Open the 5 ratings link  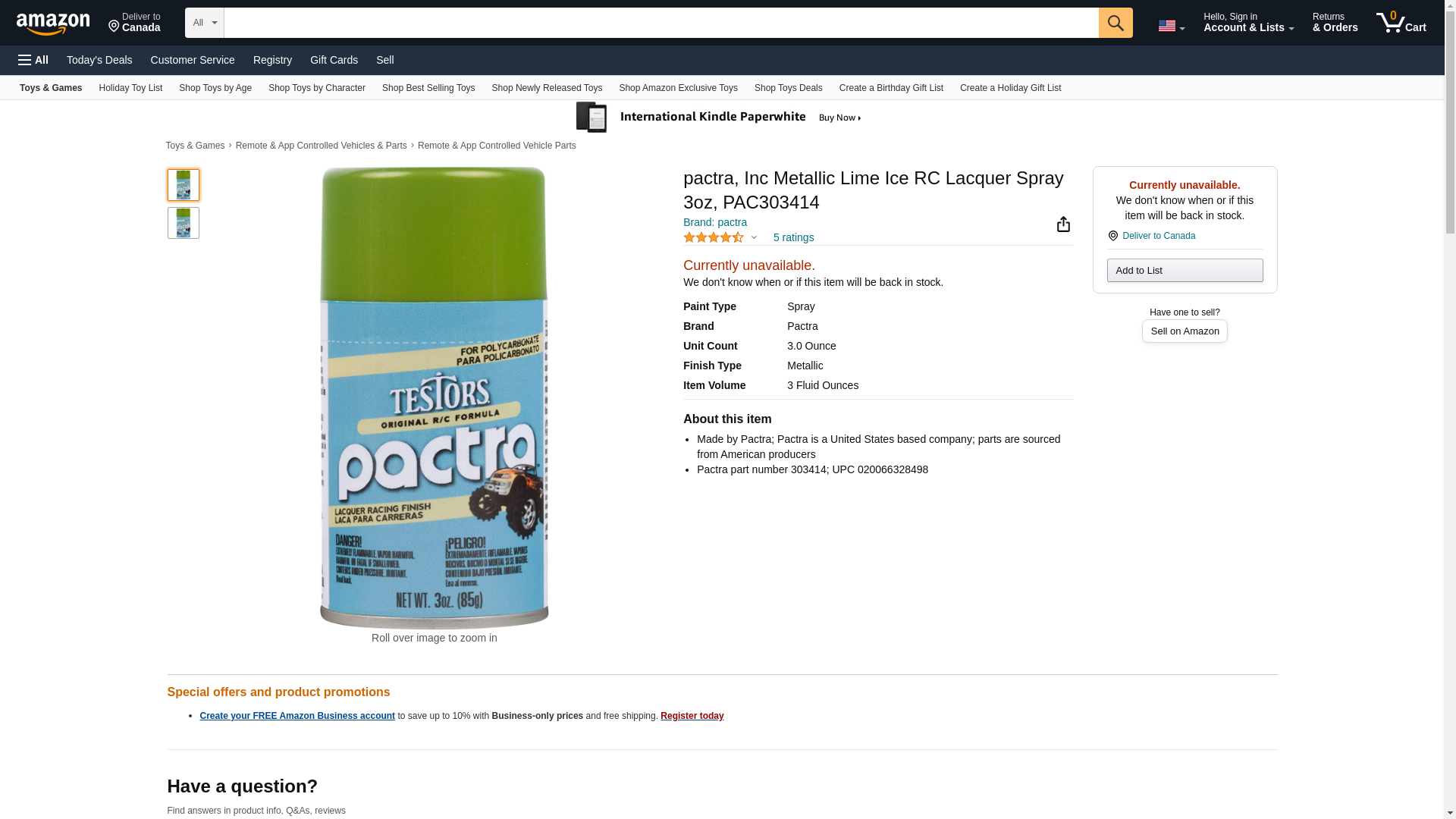(x=793, y=237)
